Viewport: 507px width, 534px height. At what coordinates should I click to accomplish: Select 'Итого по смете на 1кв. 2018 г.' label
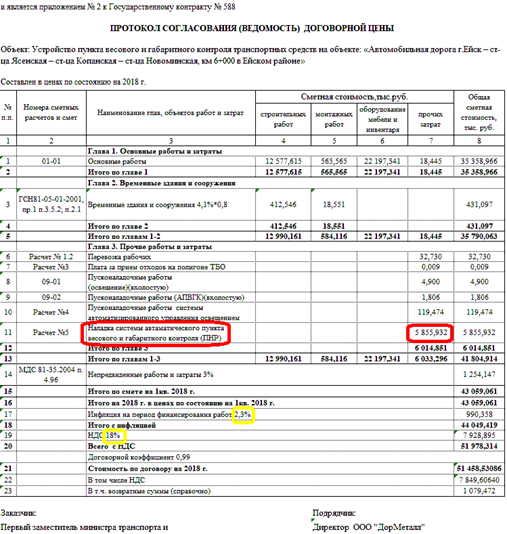point(141,392)
